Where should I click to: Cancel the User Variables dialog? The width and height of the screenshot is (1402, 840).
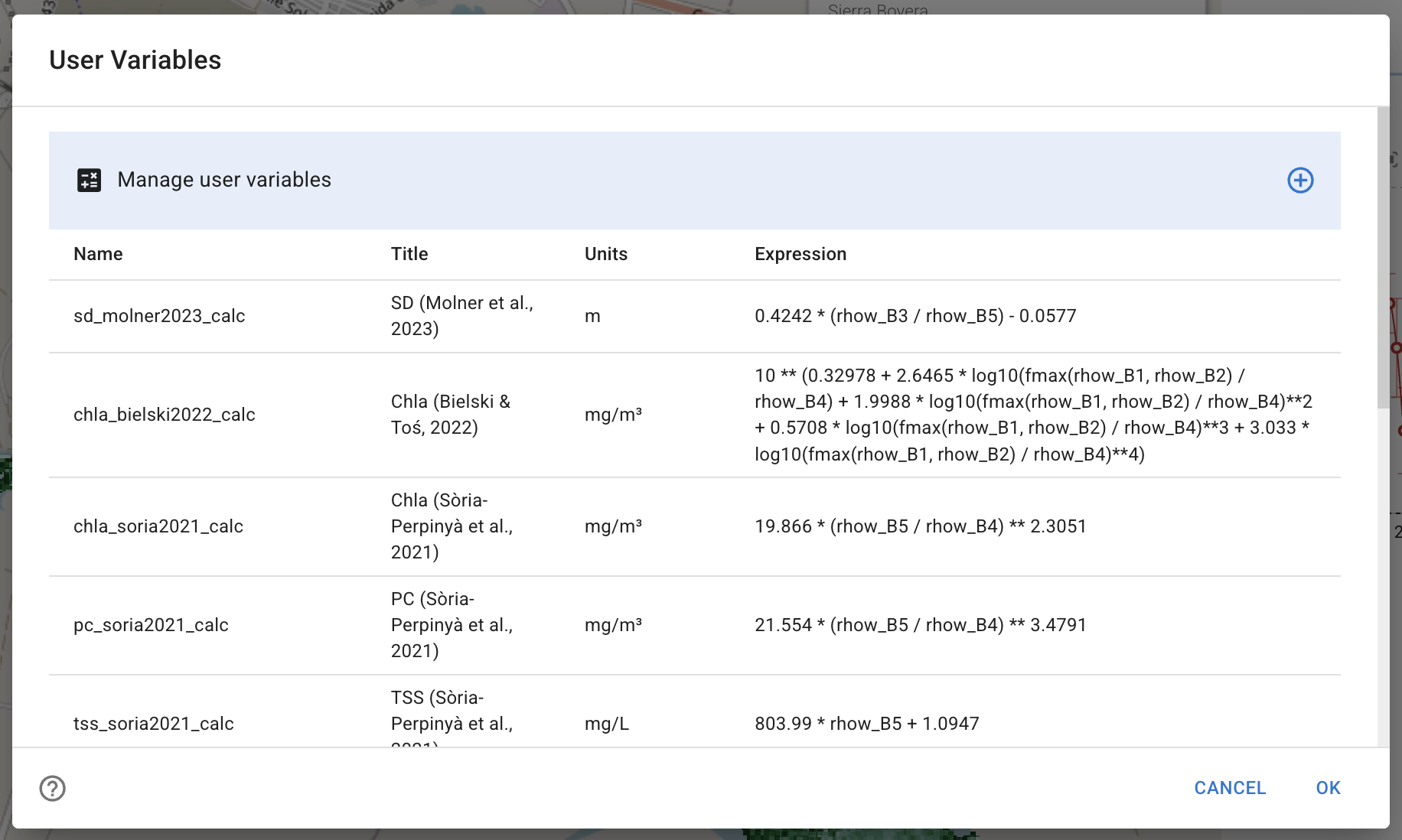point(1230,788)
